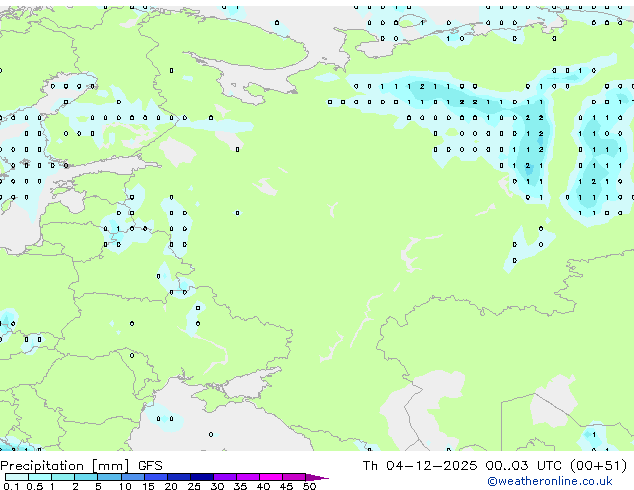Click the 'Precipitation [mm] GFS' title text
This screenshot has width=634, height=490.
pyautogui.click(x=81, y=466)
